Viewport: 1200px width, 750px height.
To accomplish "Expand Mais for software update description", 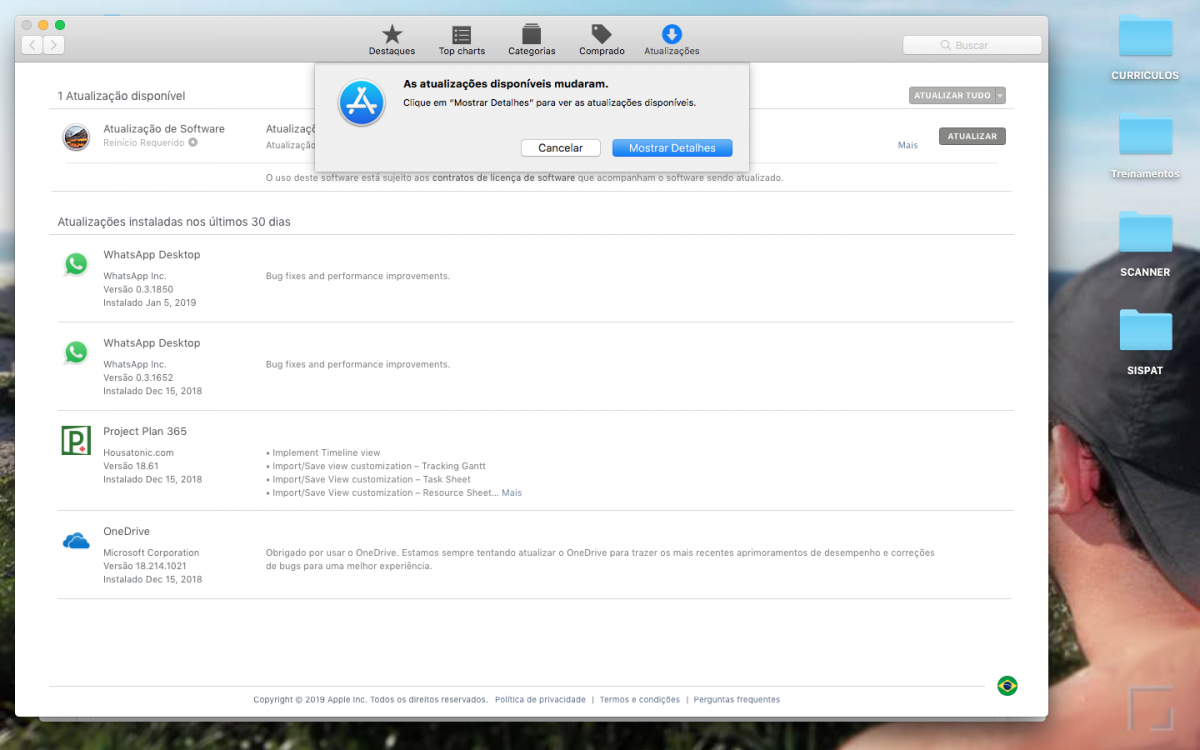I will point(907,145).
